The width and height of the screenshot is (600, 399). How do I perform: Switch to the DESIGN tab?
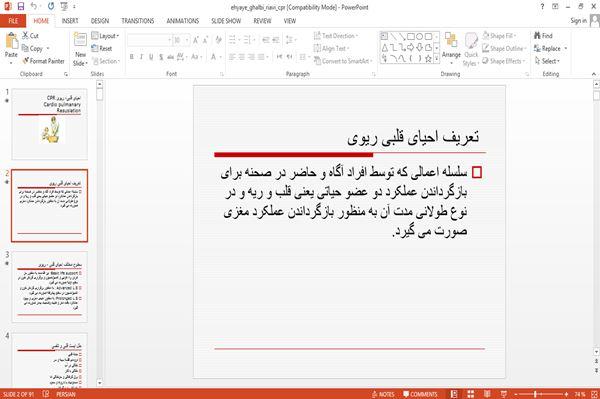(100, 21)
